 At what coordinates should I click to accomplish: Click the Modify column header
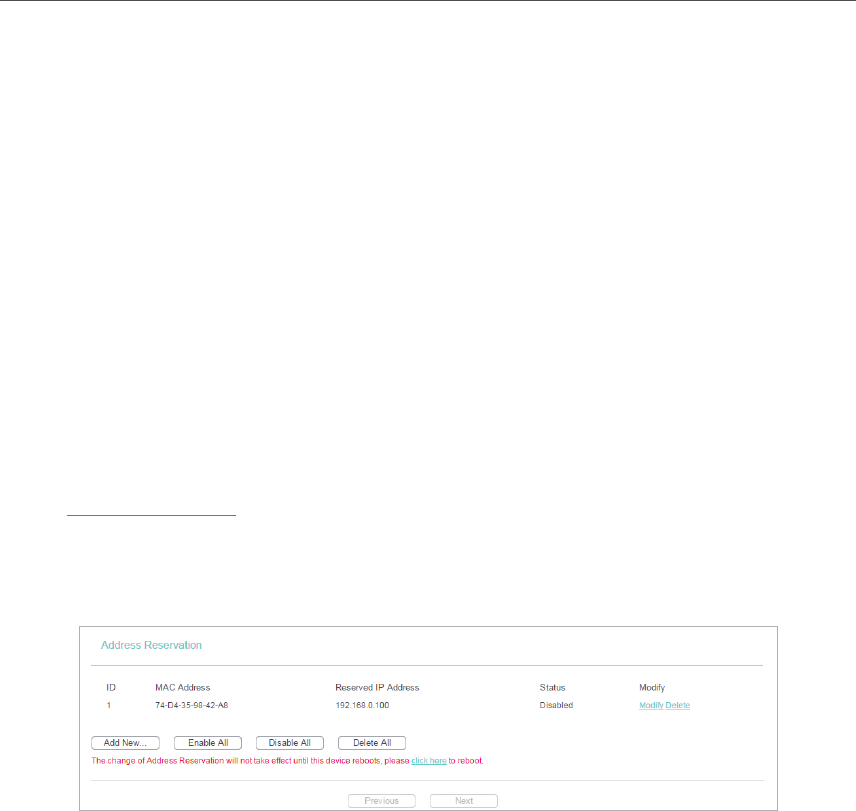tap(652, 688)
